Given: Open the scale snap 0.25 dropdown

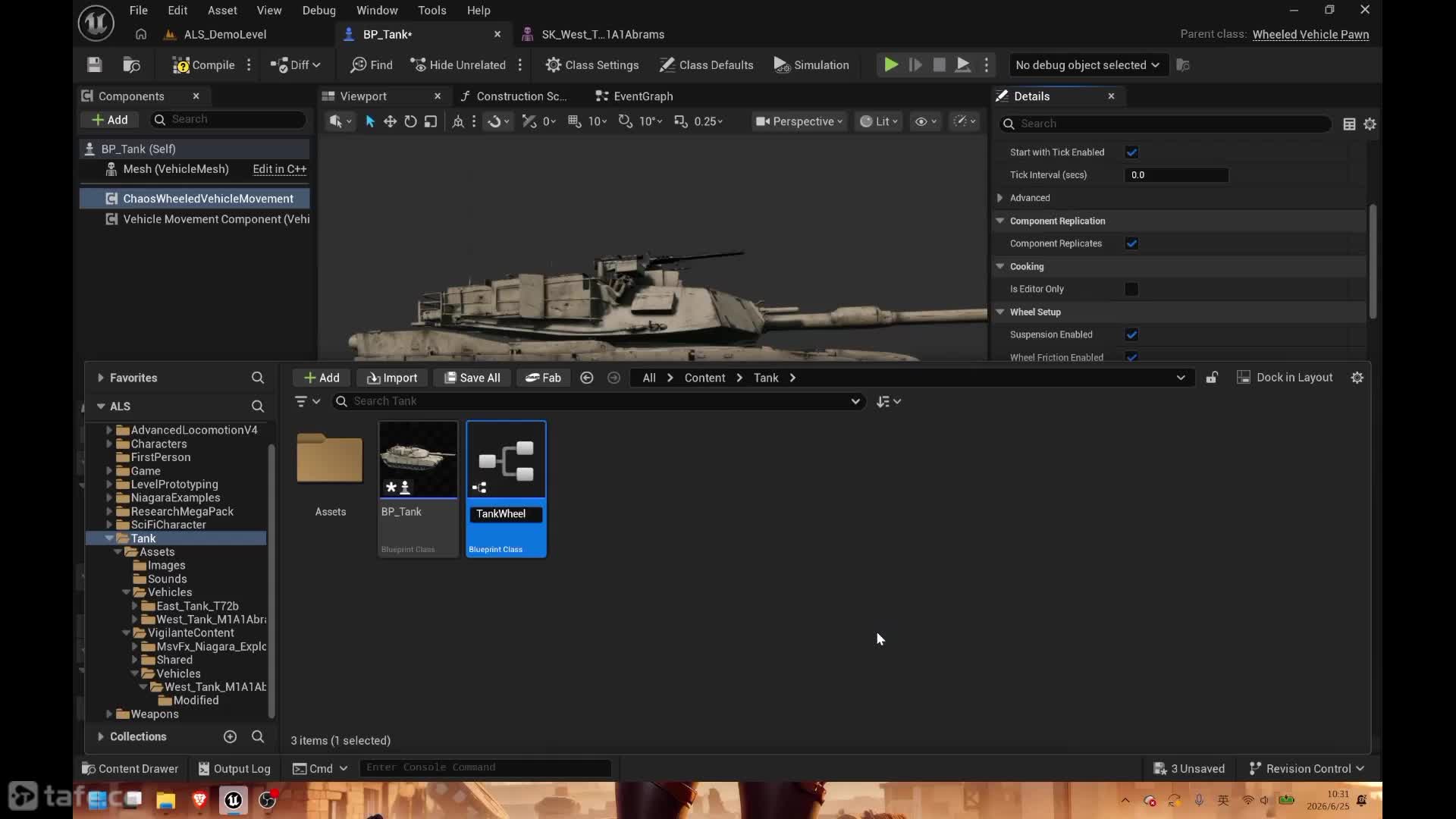Looking at the screenshot, I should pos(708,121).
